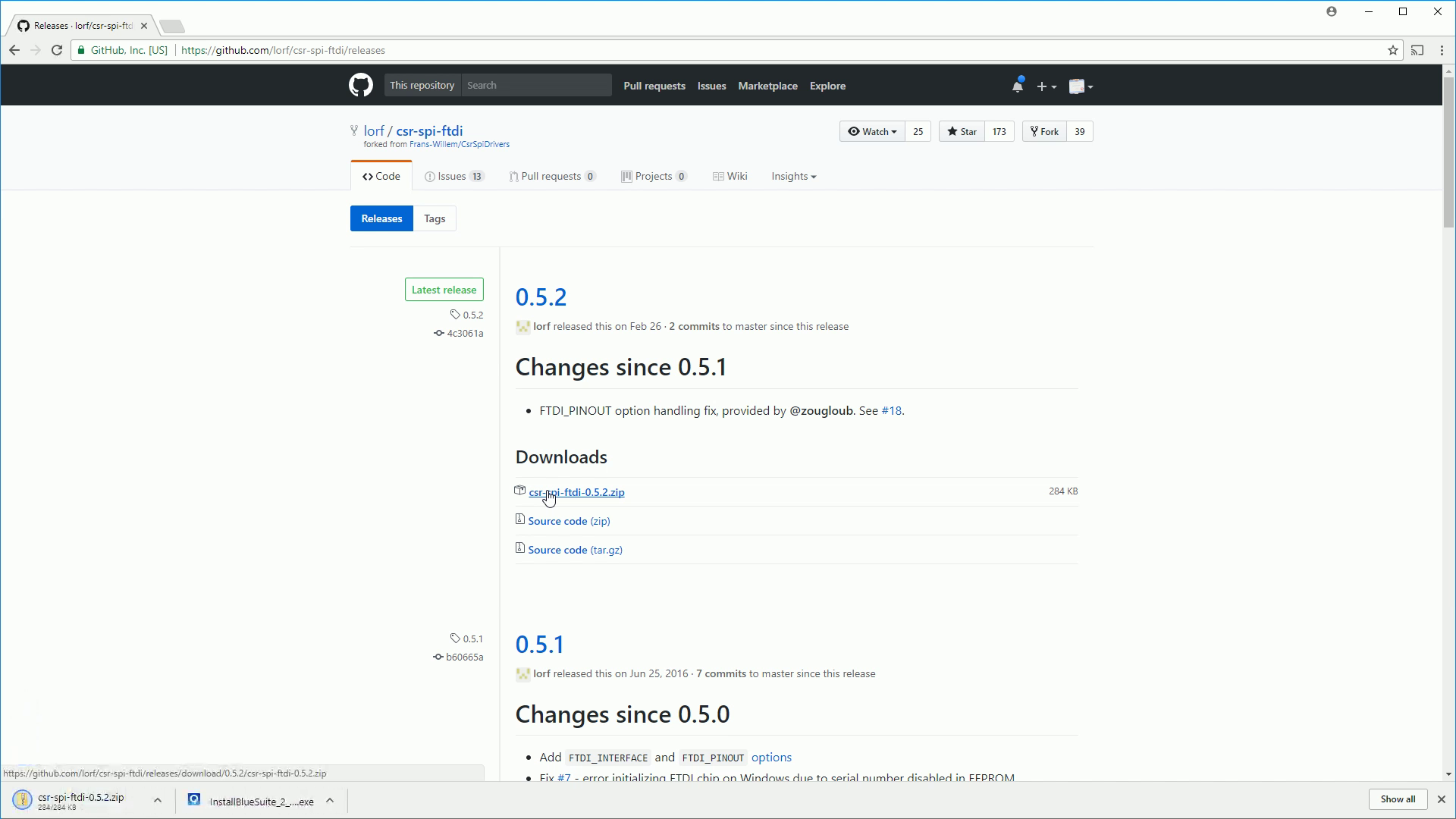
Task: Switch to the repository Pull requests tab
Action: click(553, 176)
